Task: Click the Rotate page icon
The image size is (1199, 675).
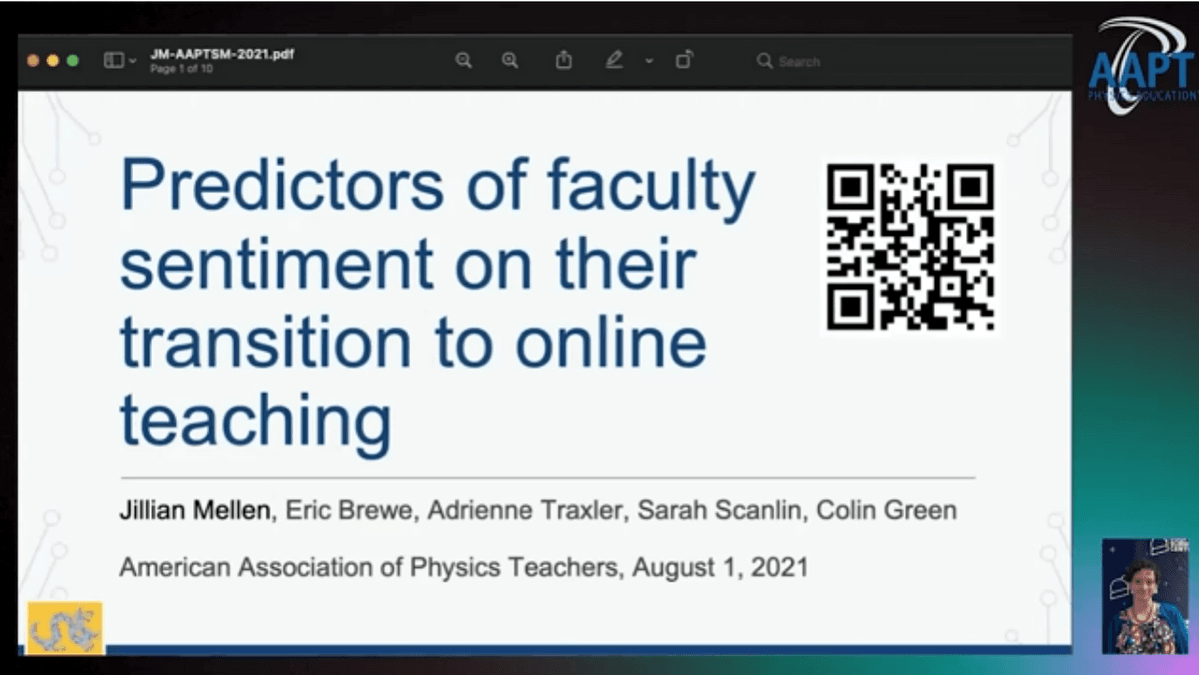Action: pyautogui.click(x=684, y=61)
